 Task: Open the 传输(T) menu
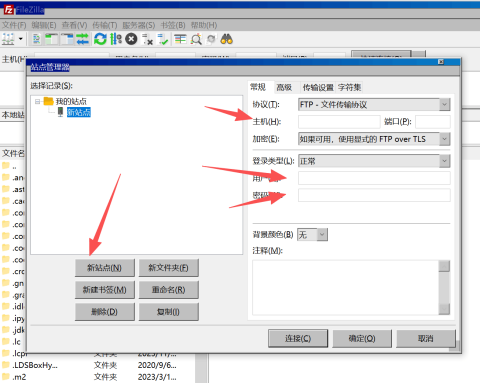tap(105, 25)
